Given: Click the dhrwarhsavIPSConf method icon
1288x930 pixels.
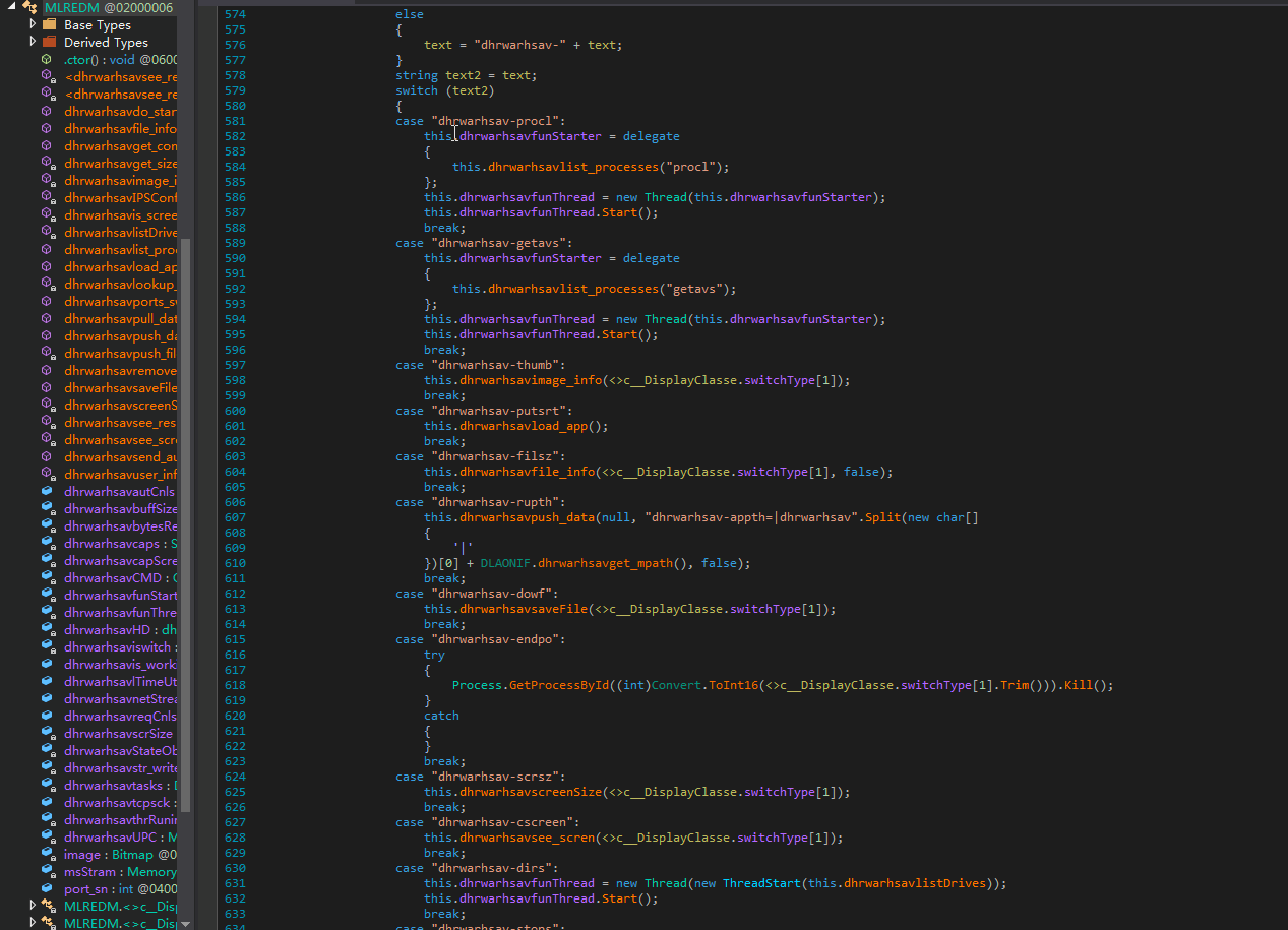Looking at the screenshot, I should pyautogui.click(x=48, y=198).
